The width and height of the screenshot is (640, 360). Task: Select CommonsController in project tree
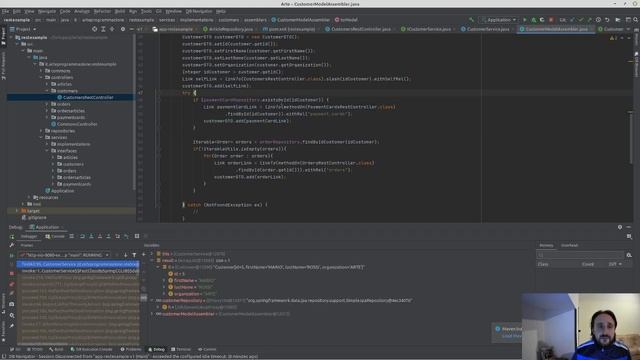click(x=74, y=124)
